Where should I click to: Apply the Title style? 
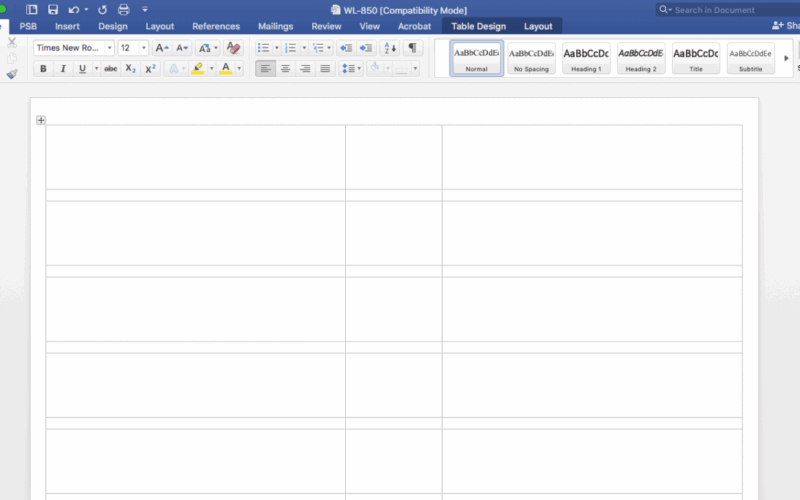(696, 58)
